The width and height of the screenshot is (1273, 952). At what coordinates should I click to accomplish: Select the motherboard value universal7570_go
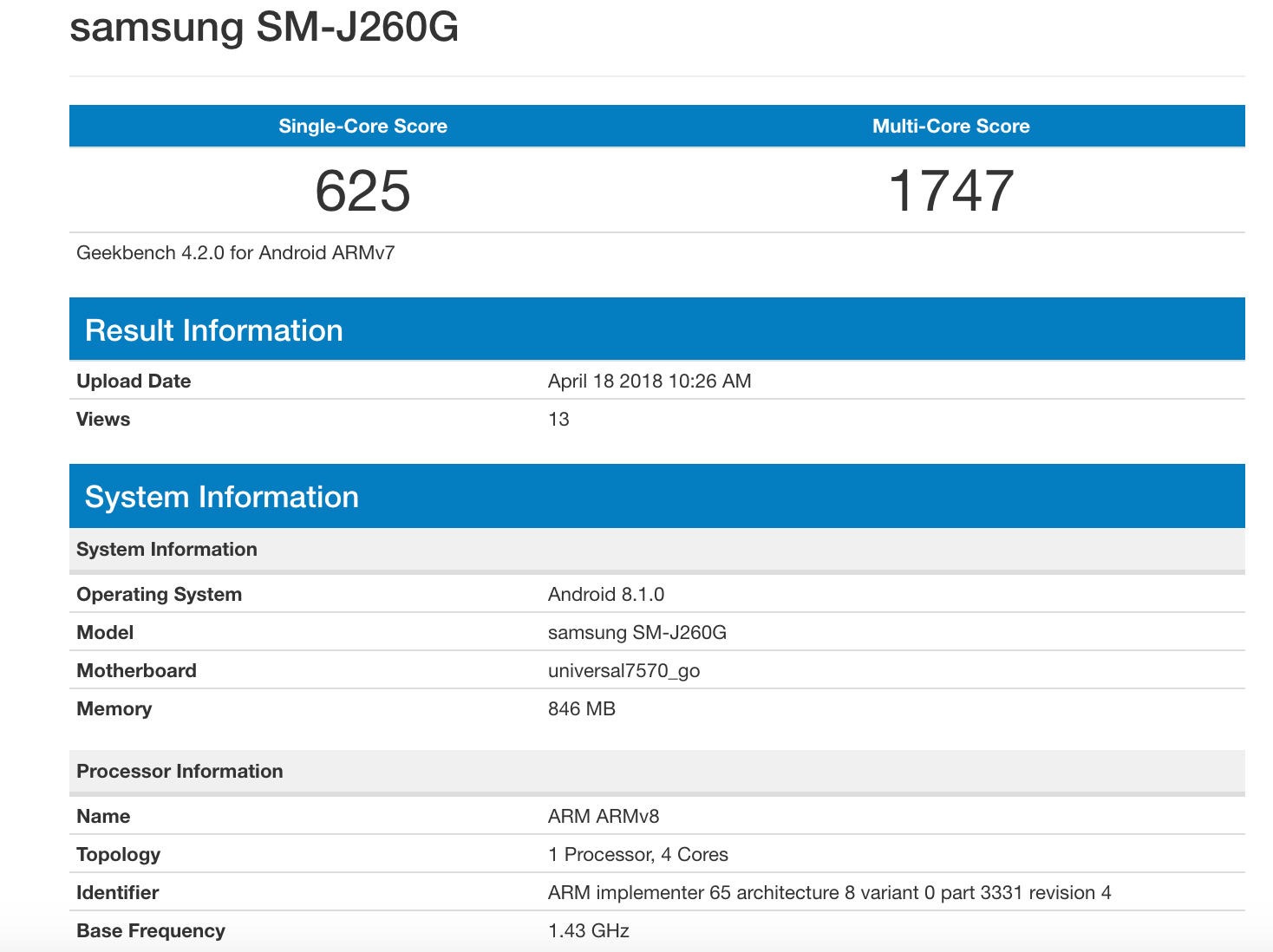[623, 671]
